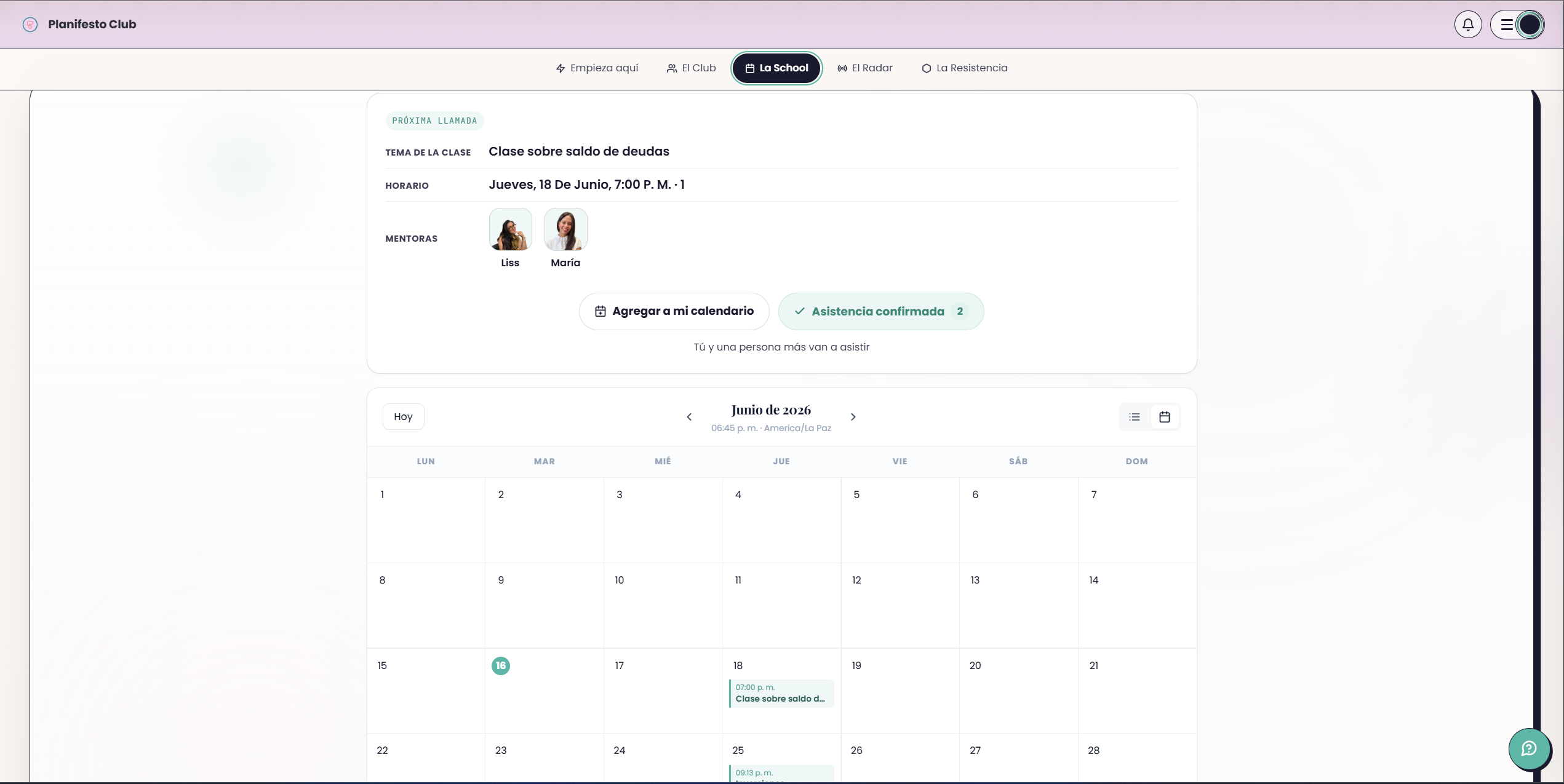Screen dimensions: 1564x784
Task: Open the notifications bell
Action: pyautogui.click(x=1467, y=25)
